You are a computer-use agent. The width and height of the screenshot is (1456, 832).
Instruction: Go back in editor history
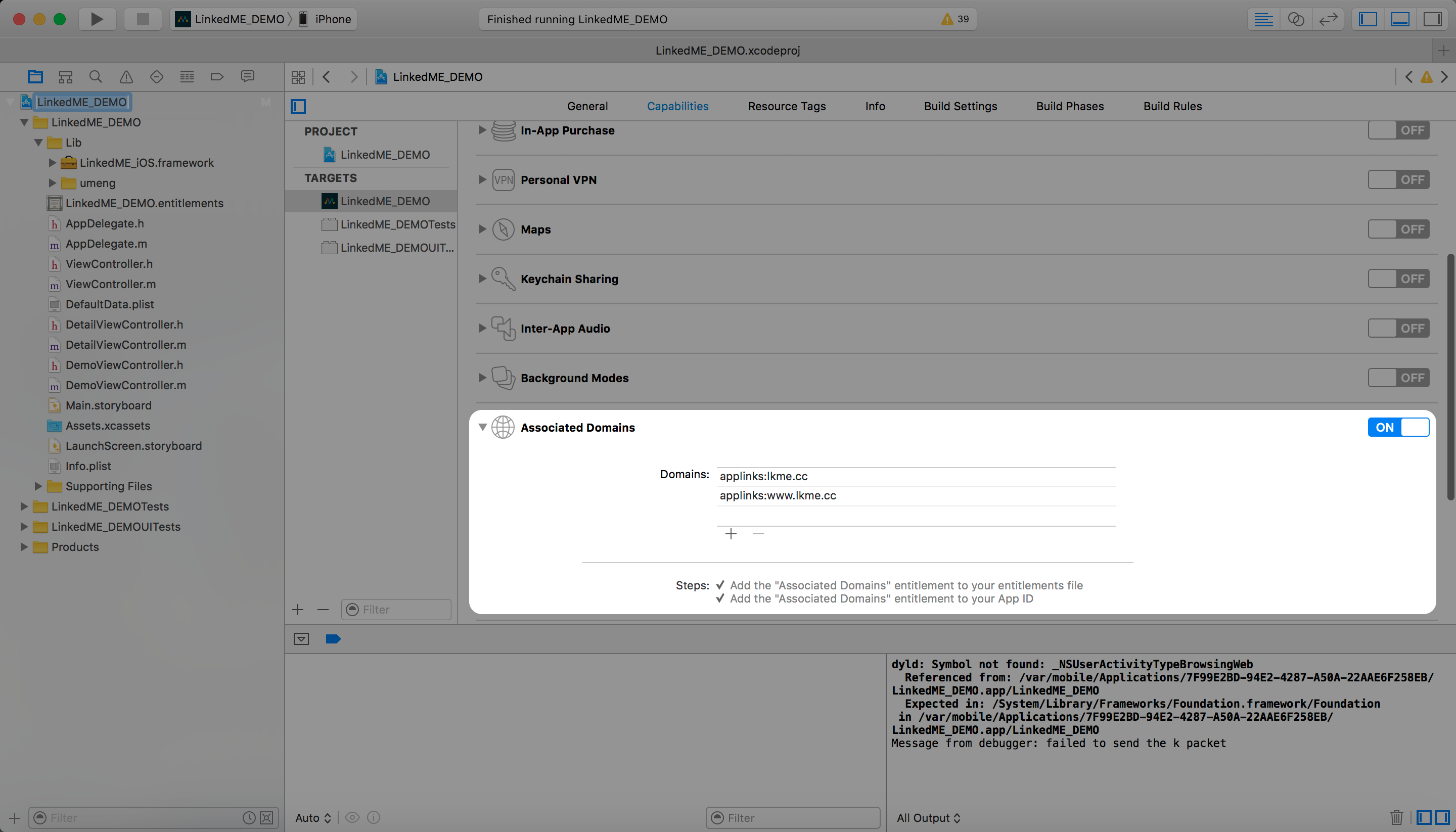click(x=326, y=76)
